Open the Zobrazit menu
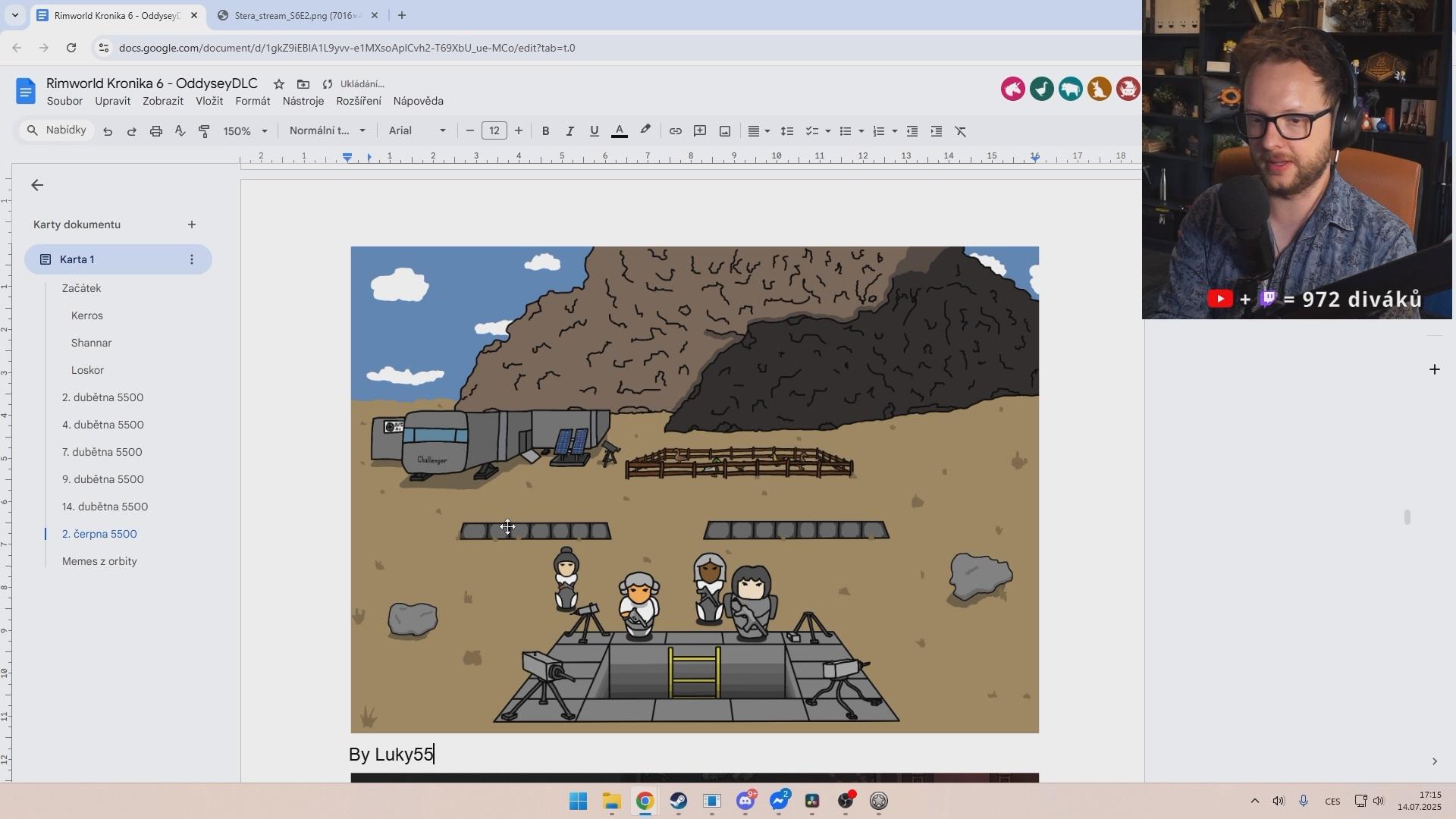 (163, 101)
